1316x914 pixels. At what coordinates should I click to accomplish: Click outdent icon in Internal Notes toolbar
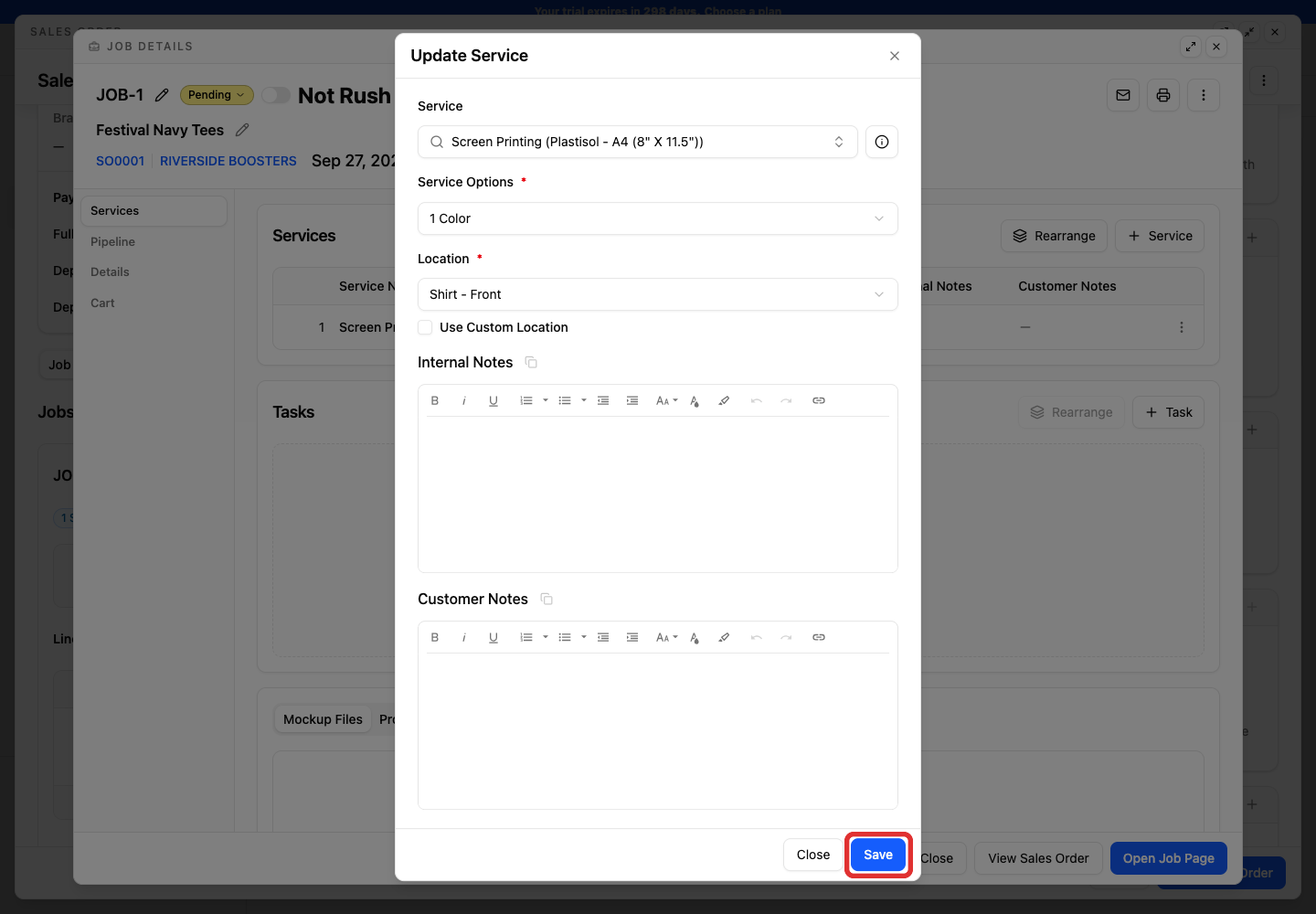pyautogui.click(x=603, y=400)
